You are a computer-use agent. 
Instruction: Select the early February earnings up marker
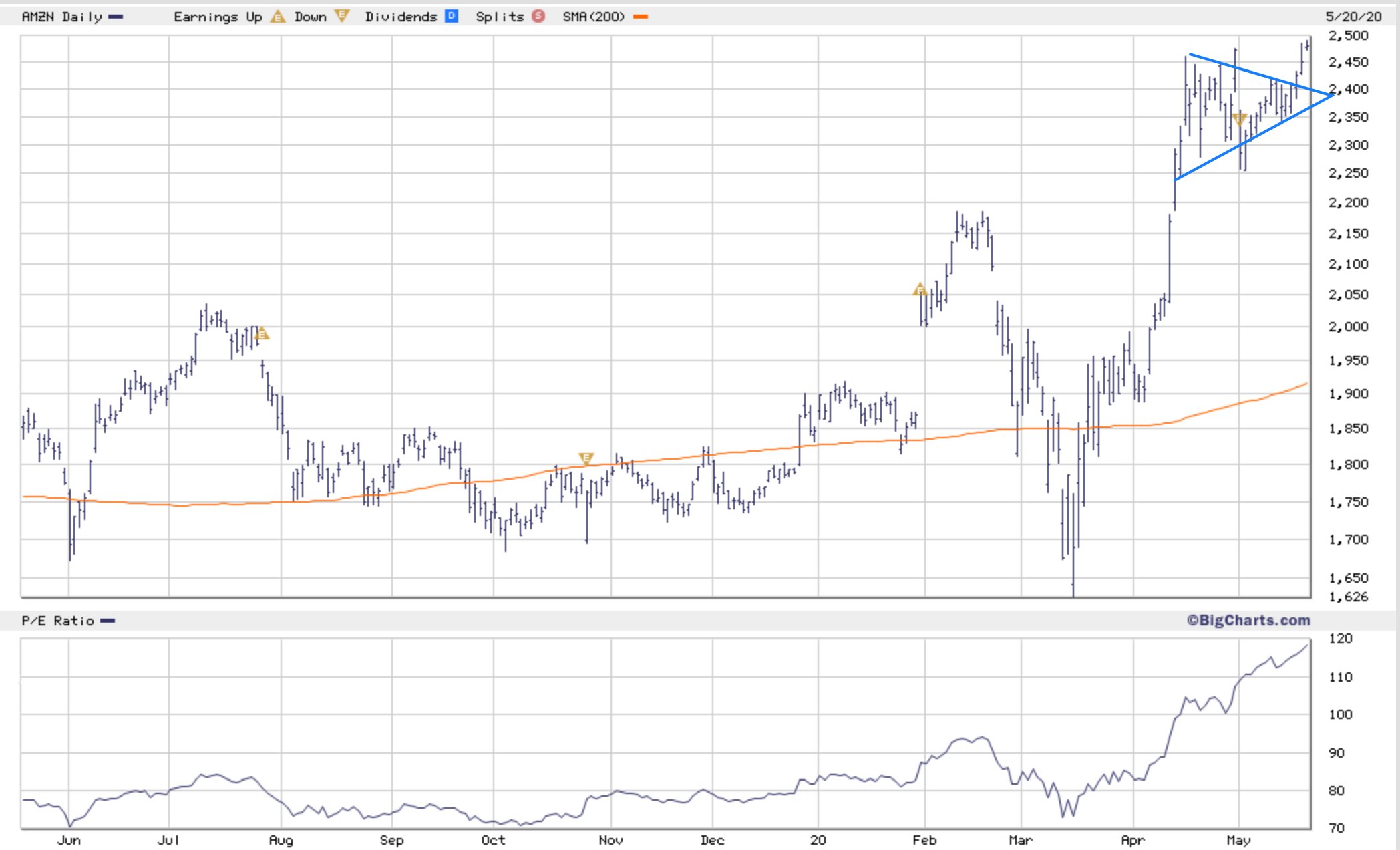tap(920, 290)
